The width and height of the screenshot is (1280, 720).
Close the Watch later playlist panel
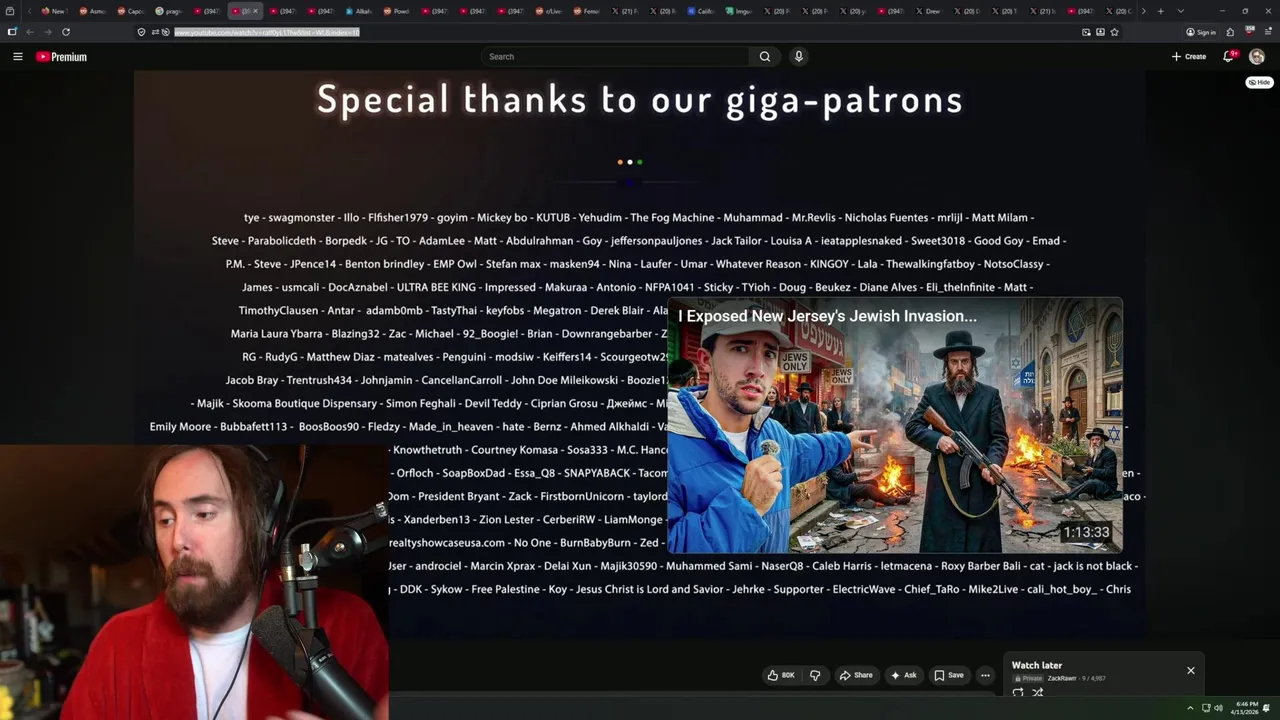(1191, 670)
